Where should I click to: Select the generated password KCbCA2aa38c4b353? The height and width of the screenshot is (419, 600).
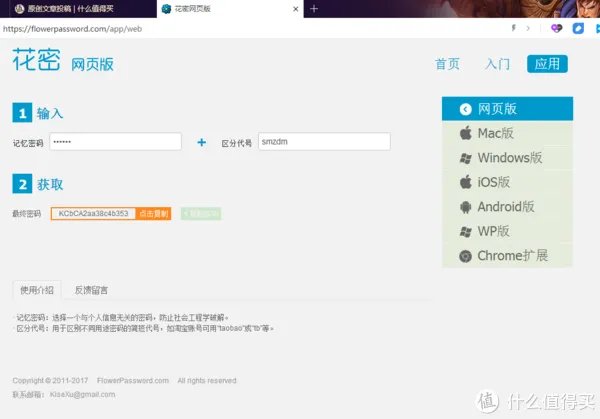pyautogui.click(x=93, y=214)
